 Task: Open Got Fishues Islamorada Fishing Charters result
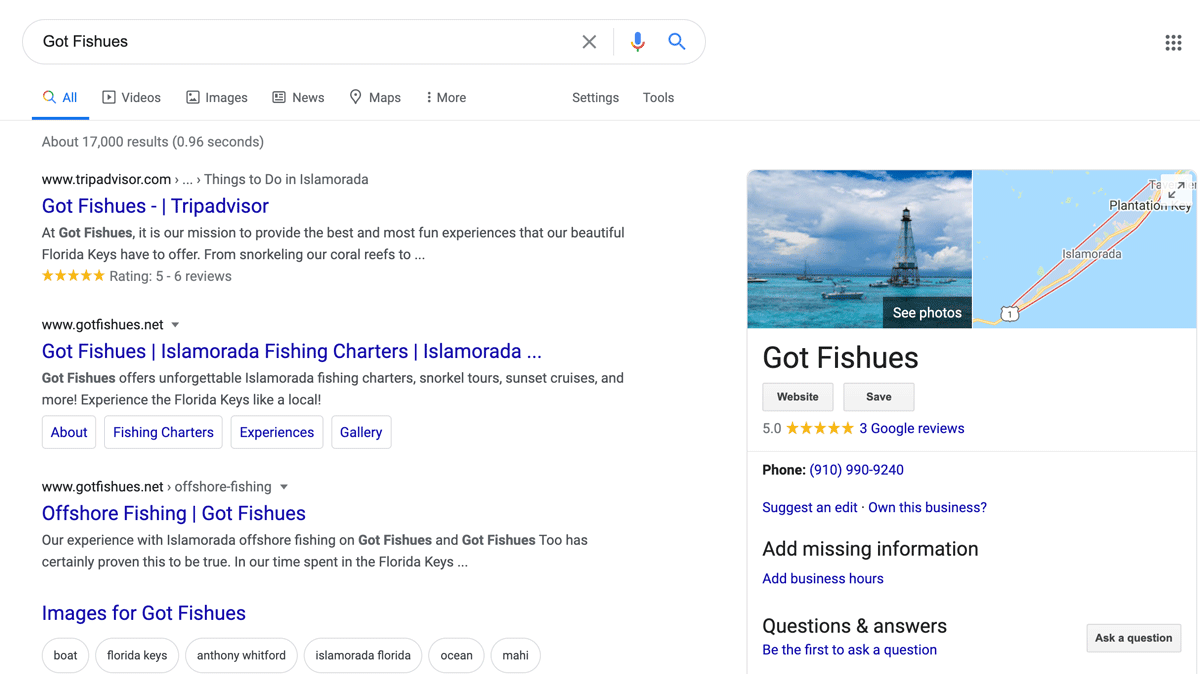[x=292, y=352]
